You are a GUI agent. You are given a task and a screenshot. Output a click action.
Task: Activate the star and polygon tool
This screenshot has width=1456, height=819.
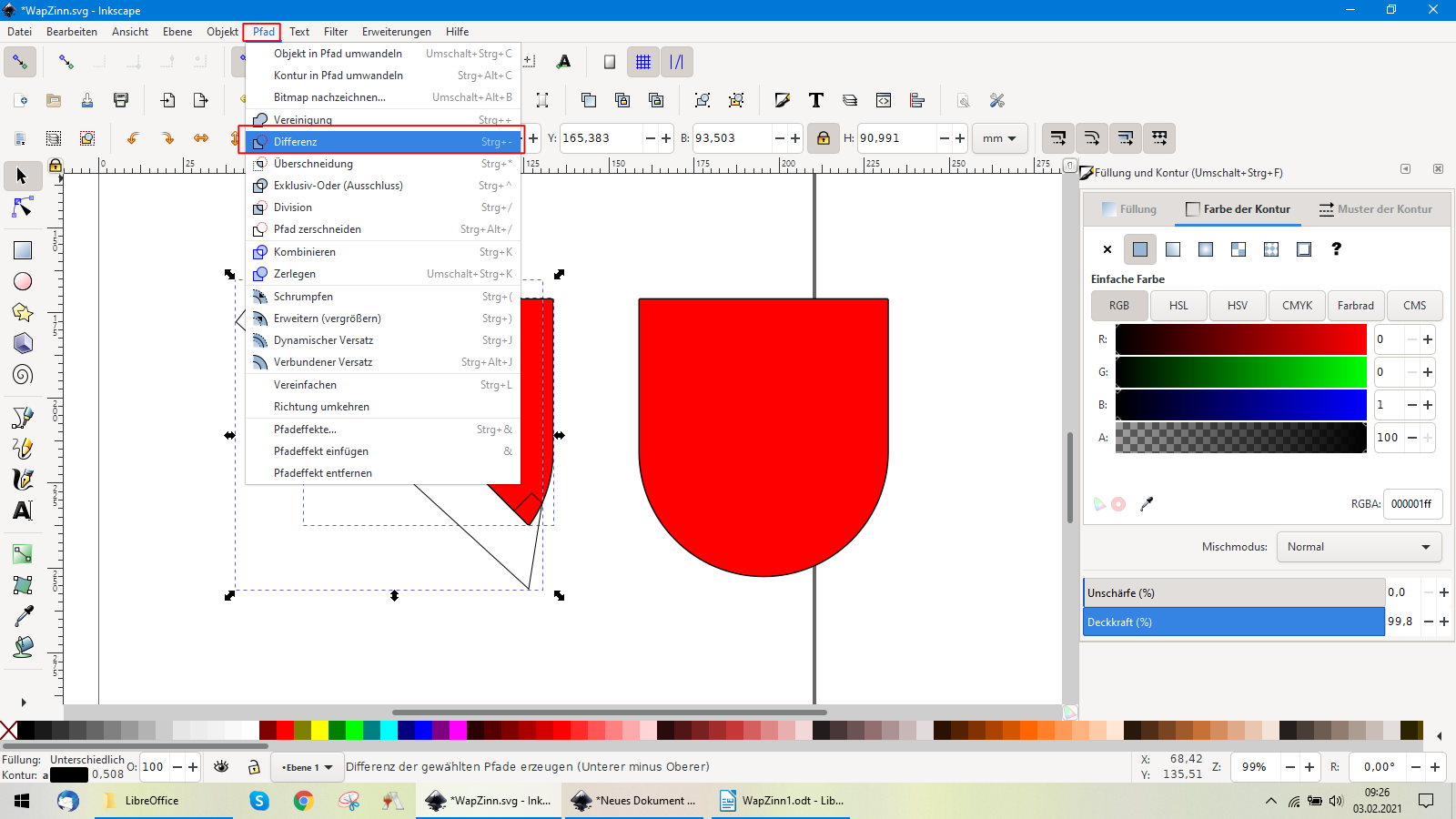(x=22, y=312)
